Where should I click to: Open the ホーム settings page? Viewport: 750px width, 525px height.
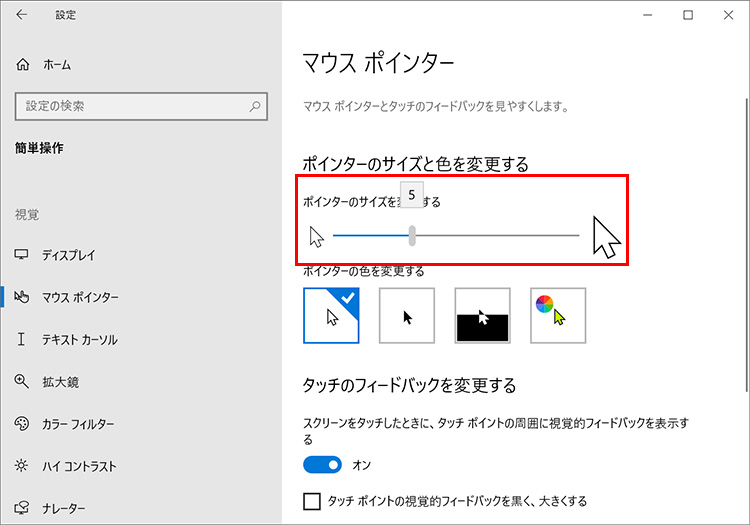pyautogui.click(x=57, y=64)
